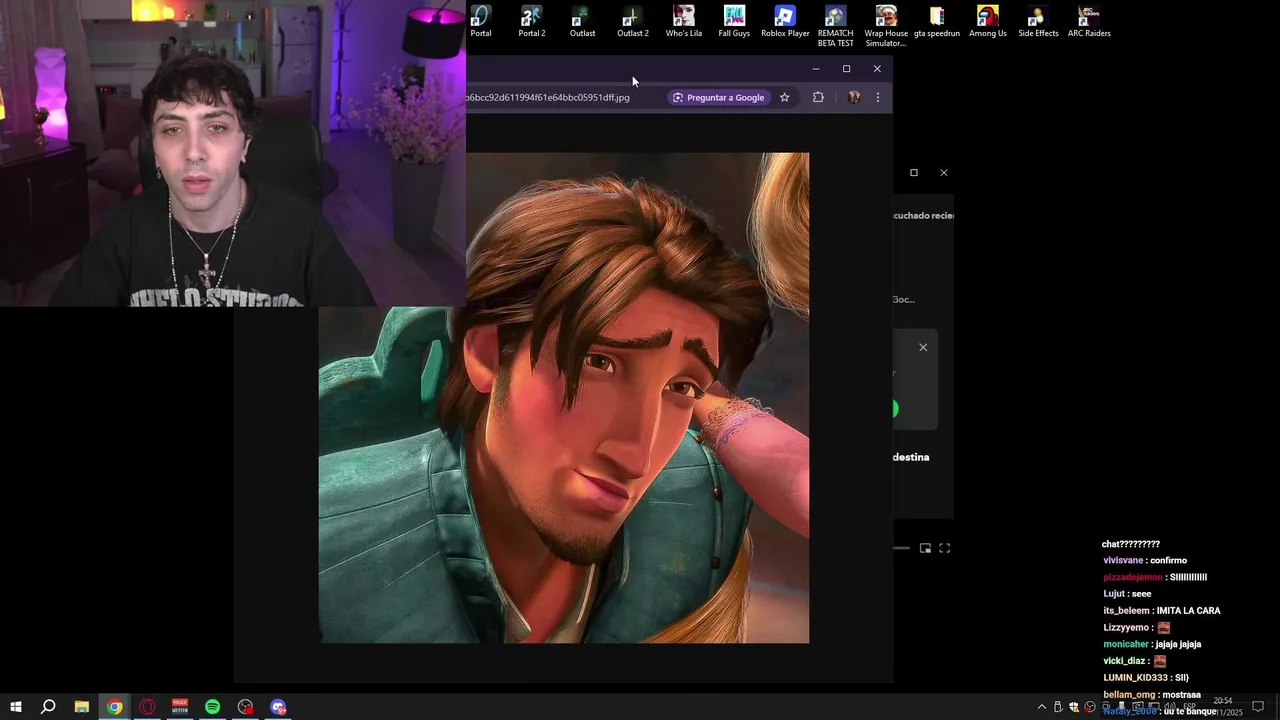Open Opera GX from the taskbar

[x=148, y=707]
